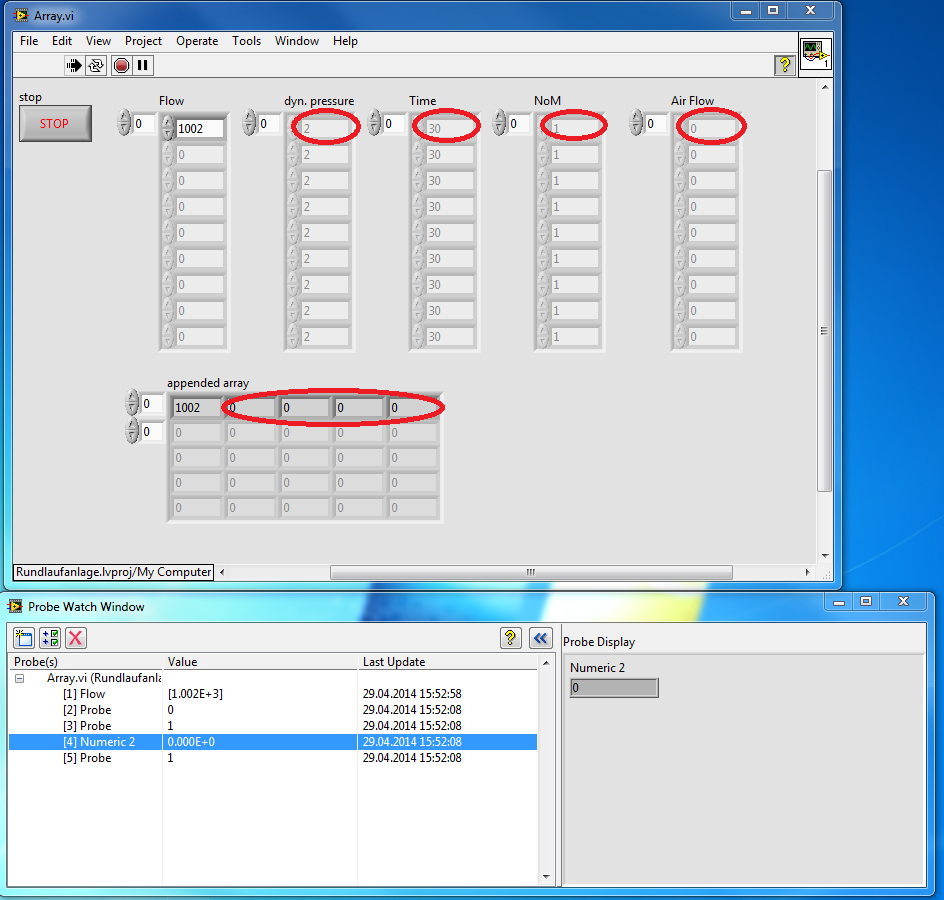Click appended array column index stepper

(x=132, y=431)
